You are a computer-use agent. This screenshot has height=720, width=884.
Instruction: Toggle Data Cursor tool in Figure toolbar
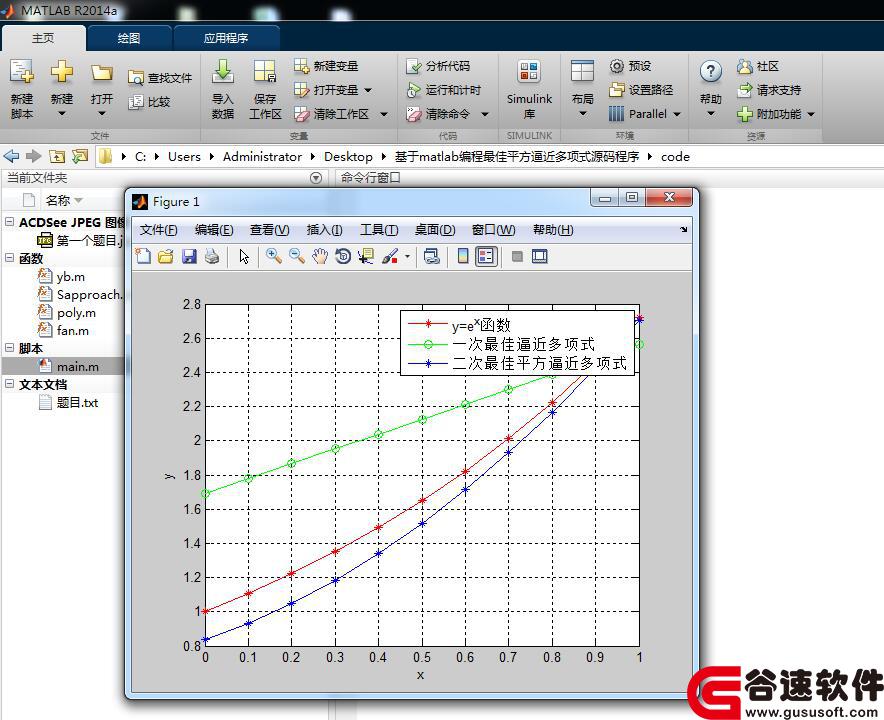click(x=366, y=257)
